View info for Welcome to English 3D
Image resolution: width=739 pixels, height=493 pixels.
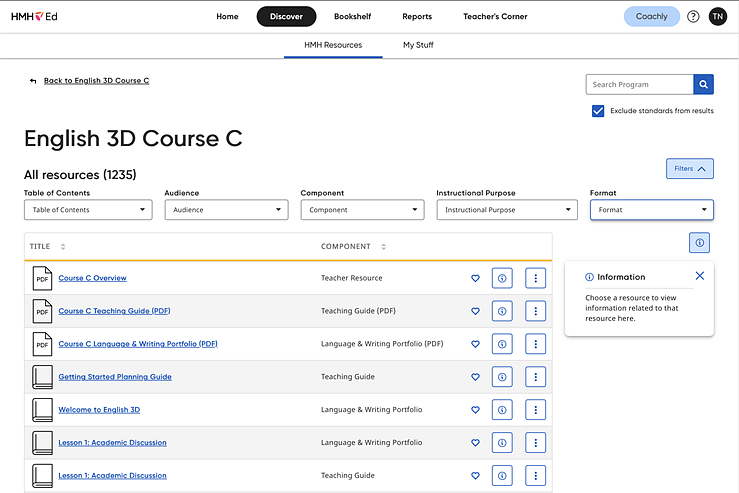click(x=502, y=410)
